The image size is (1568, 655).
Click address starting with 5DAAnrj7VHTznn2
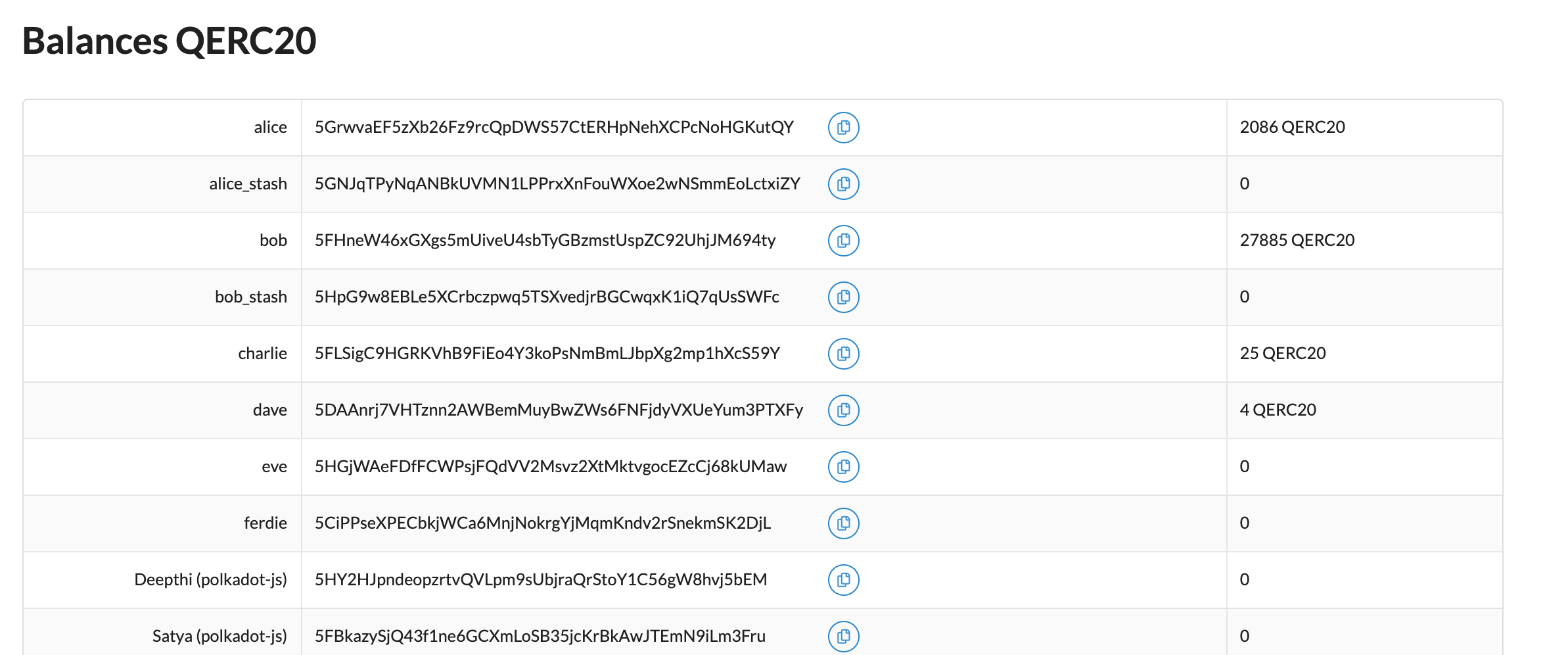point(559,410)
